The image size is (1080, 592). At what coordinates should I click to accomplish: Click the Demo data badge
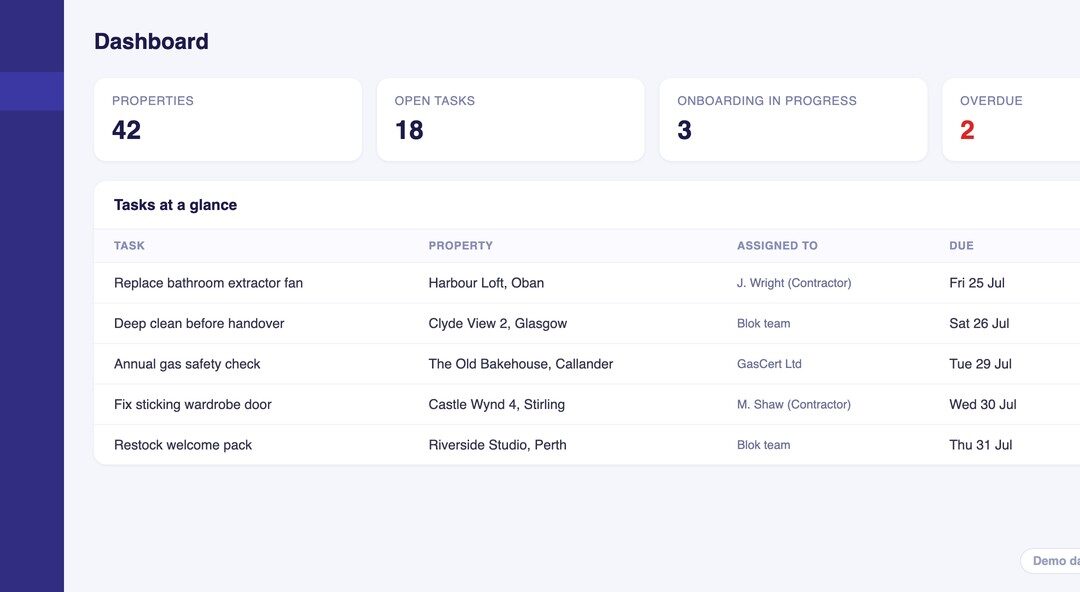(1050, 561)
